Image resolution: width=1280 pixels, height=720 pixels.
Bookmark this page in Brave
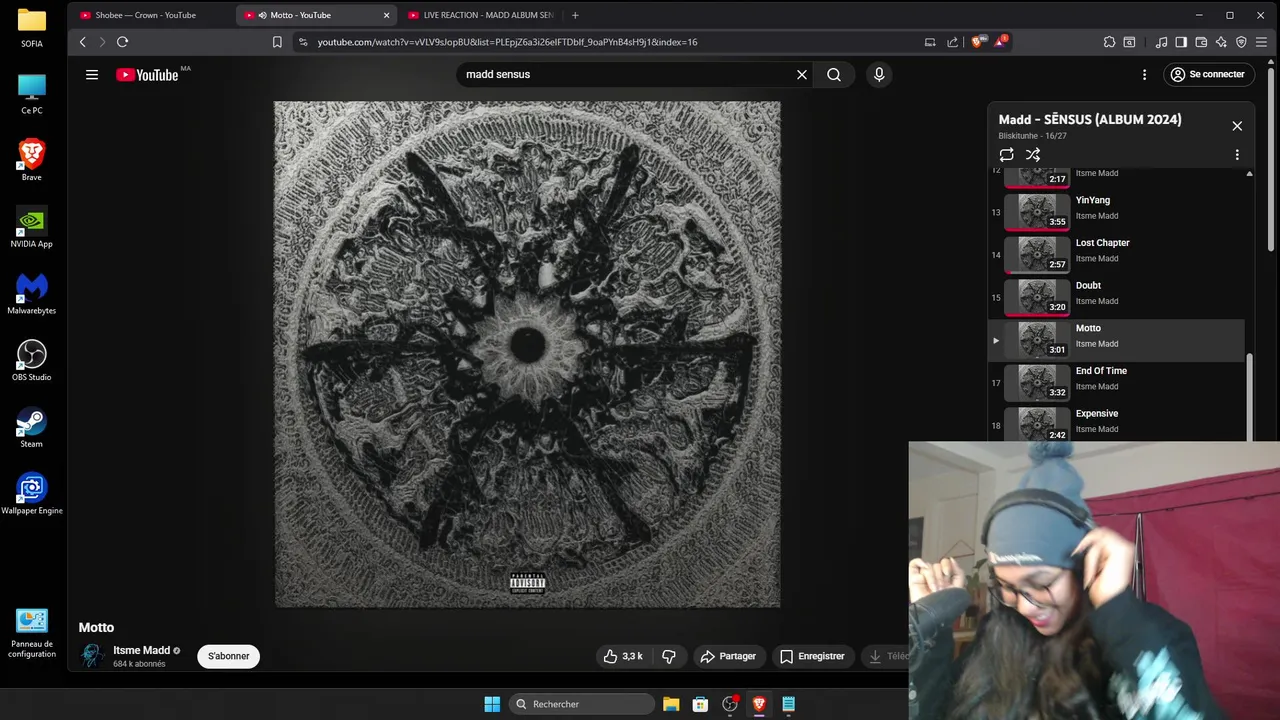277,42
